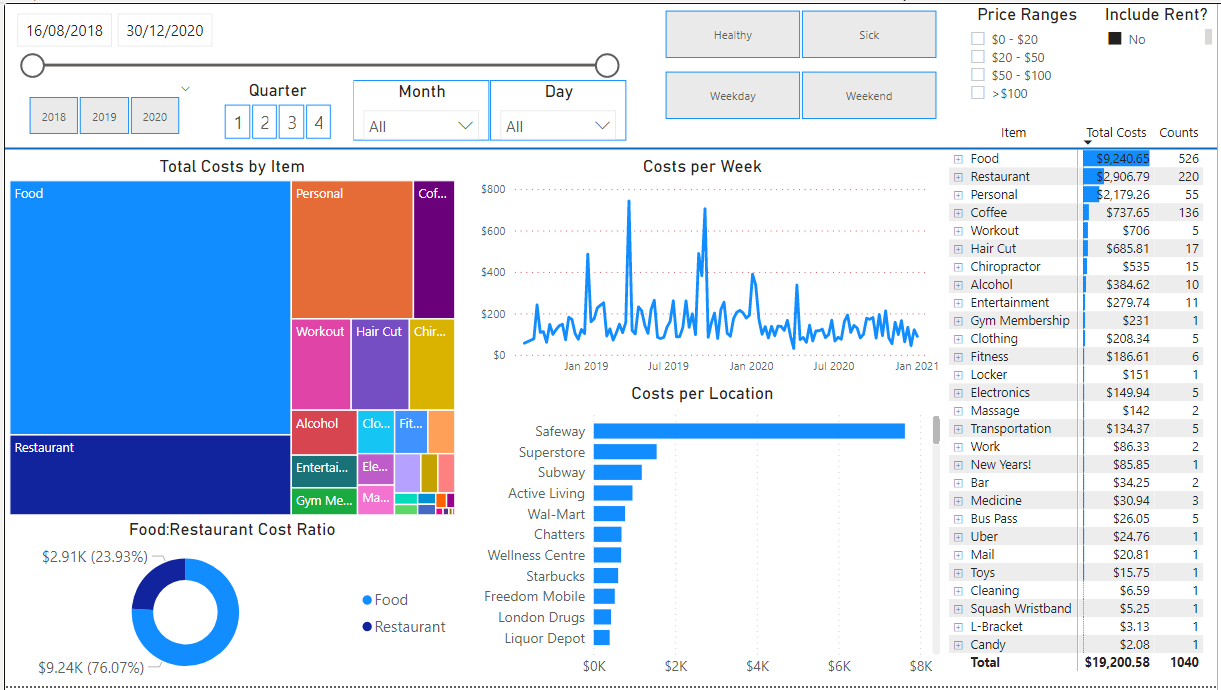Select Quarter 3 in the Quarter slicer

pyautogui.click(x=291, y=123)
